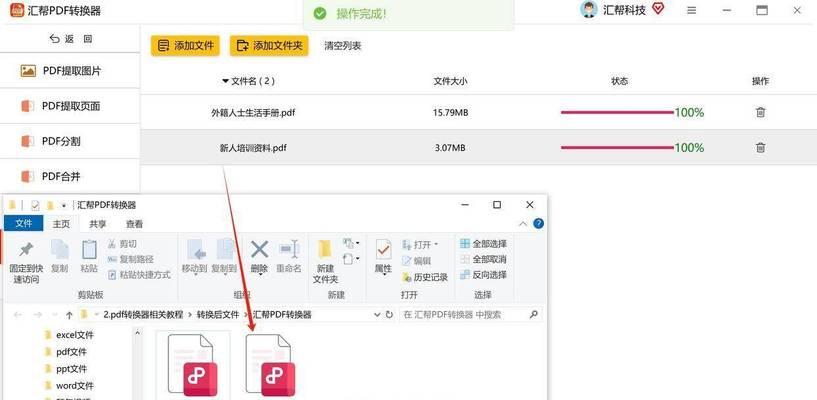Click the 复制 ribbon icon

pyautogui.click(x=59, y=249)
